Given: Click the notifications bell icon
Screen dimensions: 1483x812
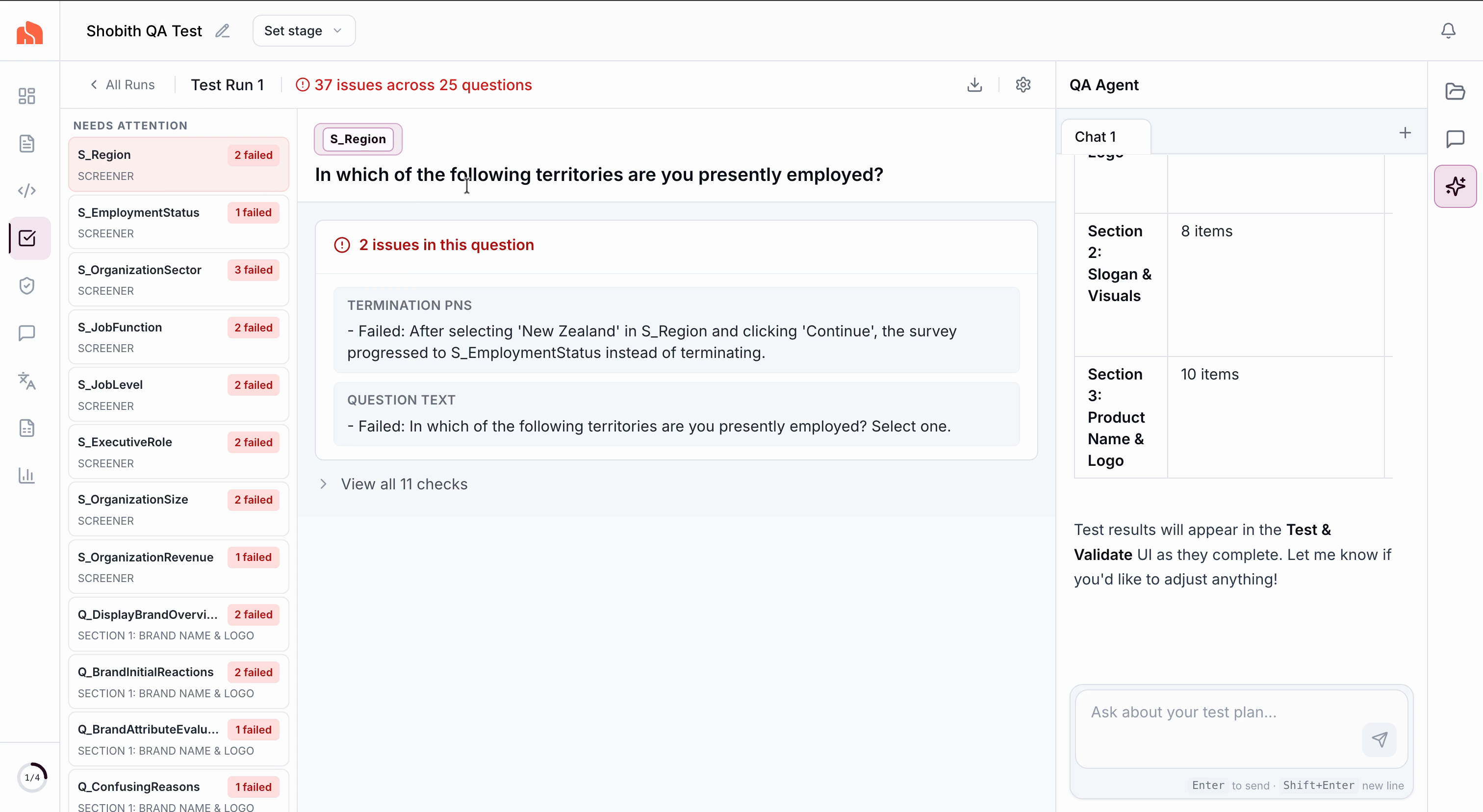Looking at the screenshot, I should (1448, 30).
